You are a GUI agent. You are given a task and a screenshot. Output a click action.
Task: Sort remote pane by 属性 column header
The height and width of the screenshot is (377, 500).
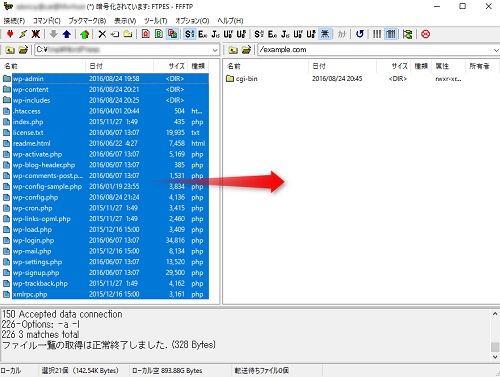click(448, 66)
